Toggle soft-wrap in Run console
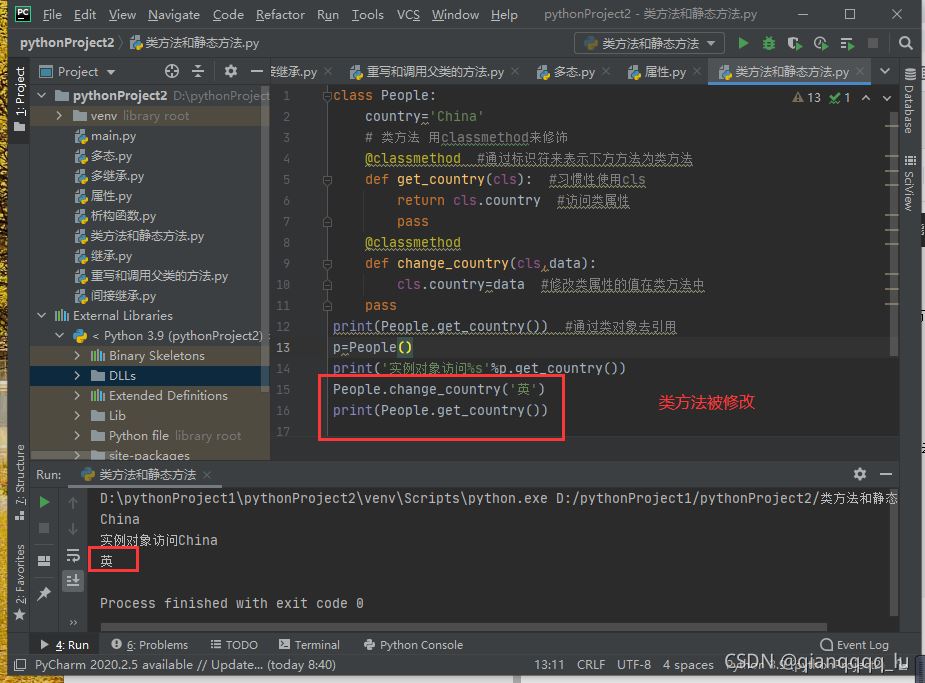 [73, 555]
